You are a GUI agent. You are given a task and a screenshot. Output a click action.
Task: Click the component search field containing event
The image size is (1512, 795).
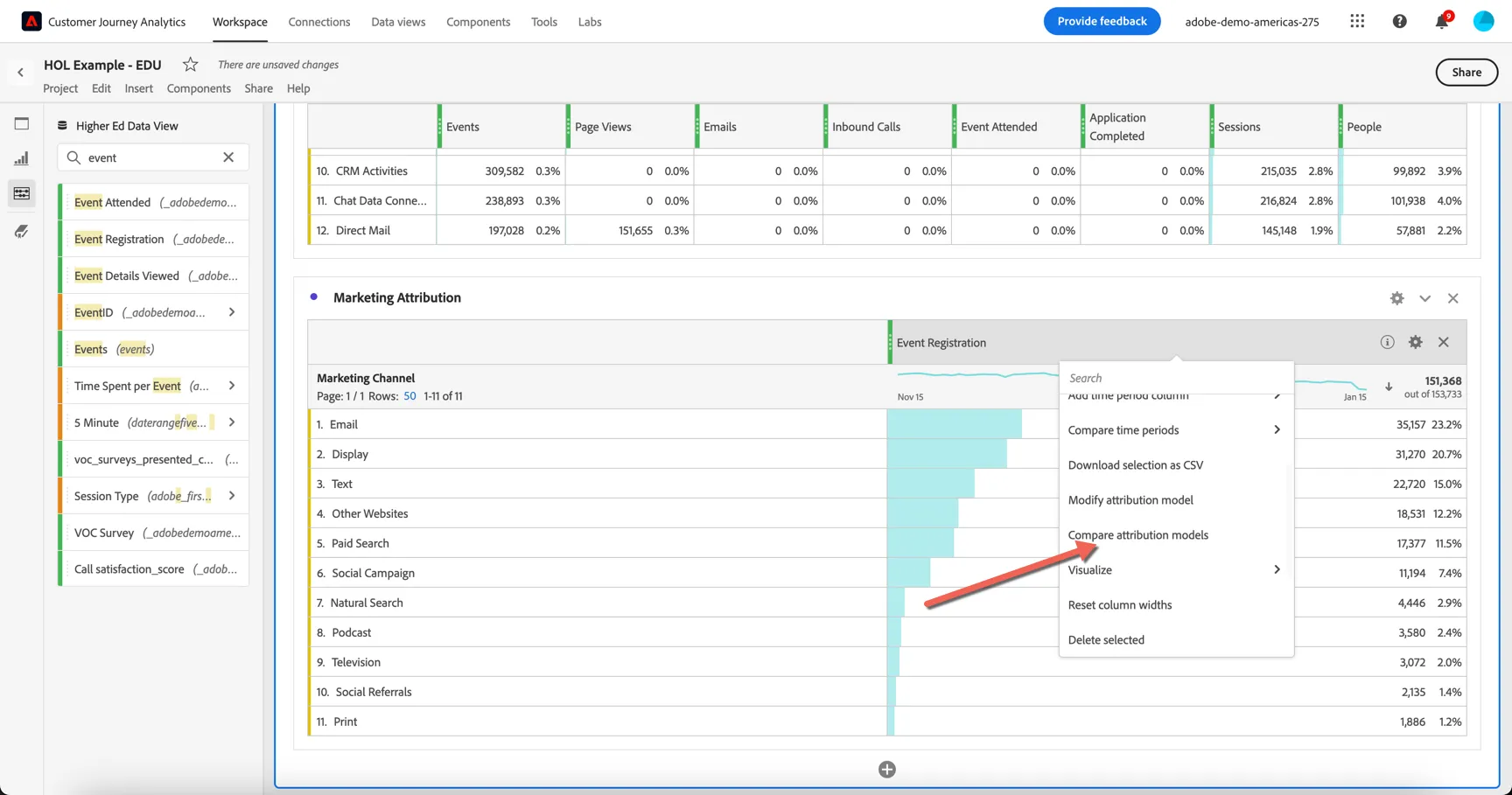[153, 157]
